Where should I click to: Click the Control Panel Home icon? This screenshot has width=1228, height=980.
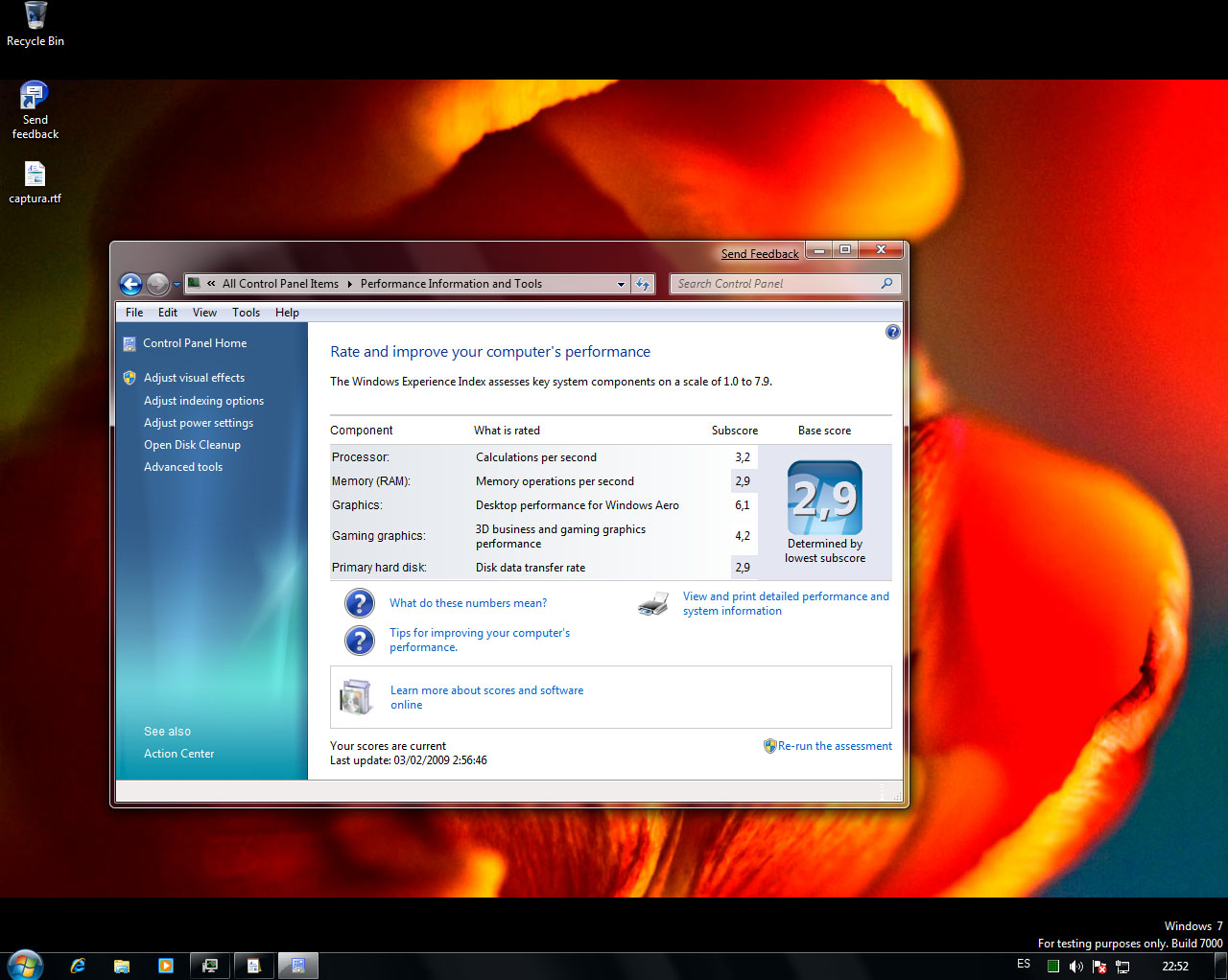coord(130,343)
